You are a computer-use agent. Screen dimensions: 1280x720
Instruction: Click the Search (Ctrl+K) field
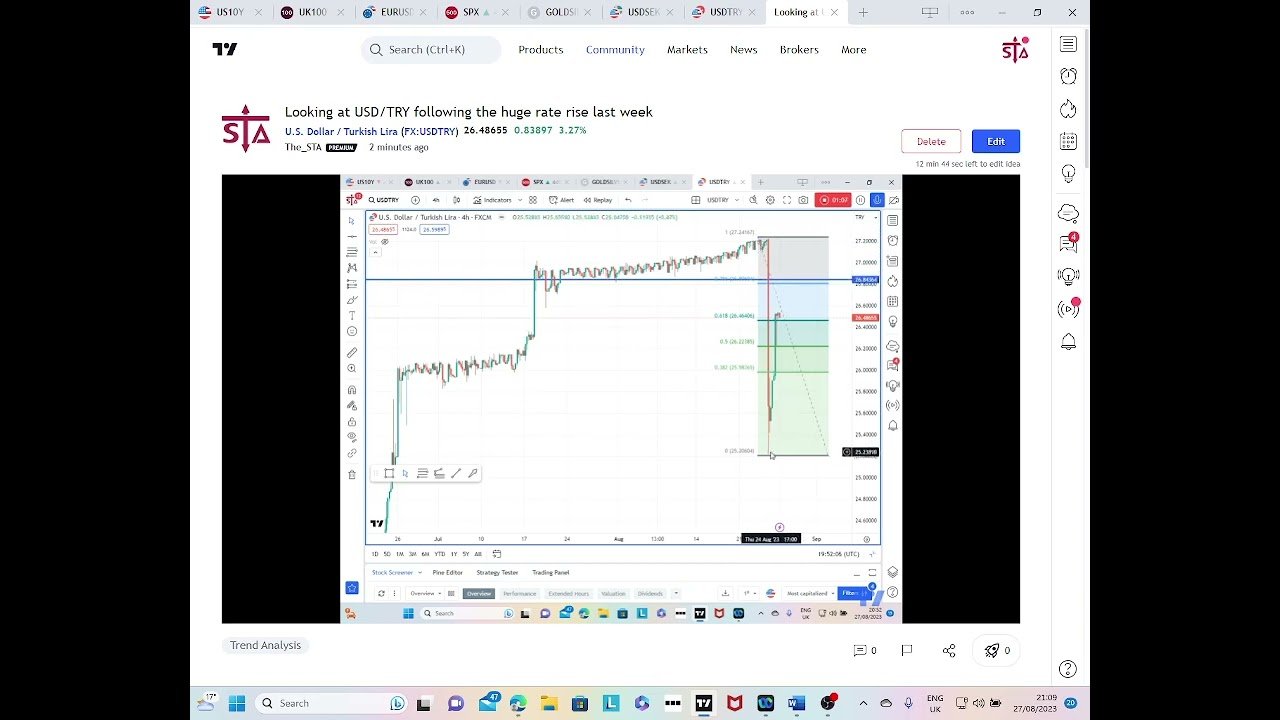coord(431,49)
